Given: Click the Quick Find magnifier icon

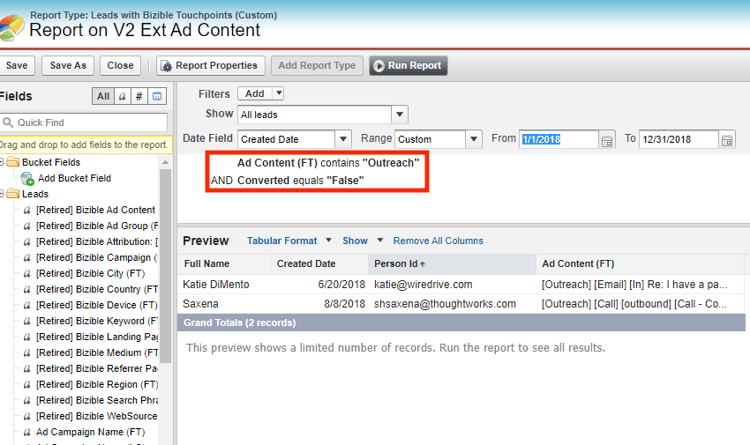Looking at the screenshot, I should click(x=8, y=122).
